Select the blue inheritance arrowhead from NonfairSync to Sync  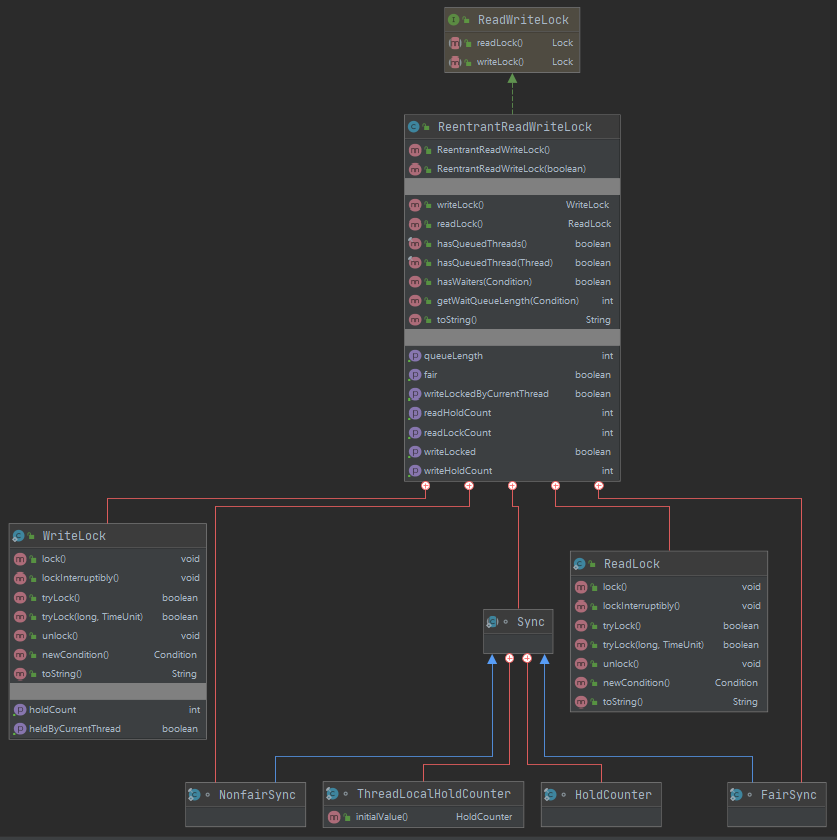492,659
